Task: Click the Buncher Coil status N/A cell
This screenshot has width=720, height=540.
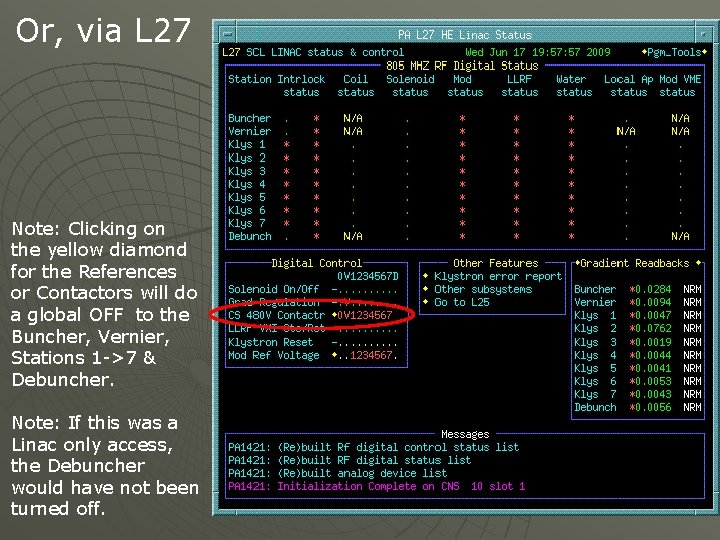Action: [x=353, y=118]
